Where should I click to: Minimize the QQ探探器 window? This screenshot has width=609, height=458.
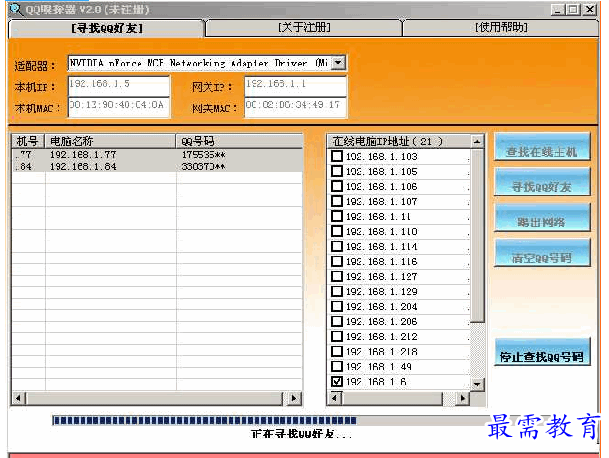558,9
